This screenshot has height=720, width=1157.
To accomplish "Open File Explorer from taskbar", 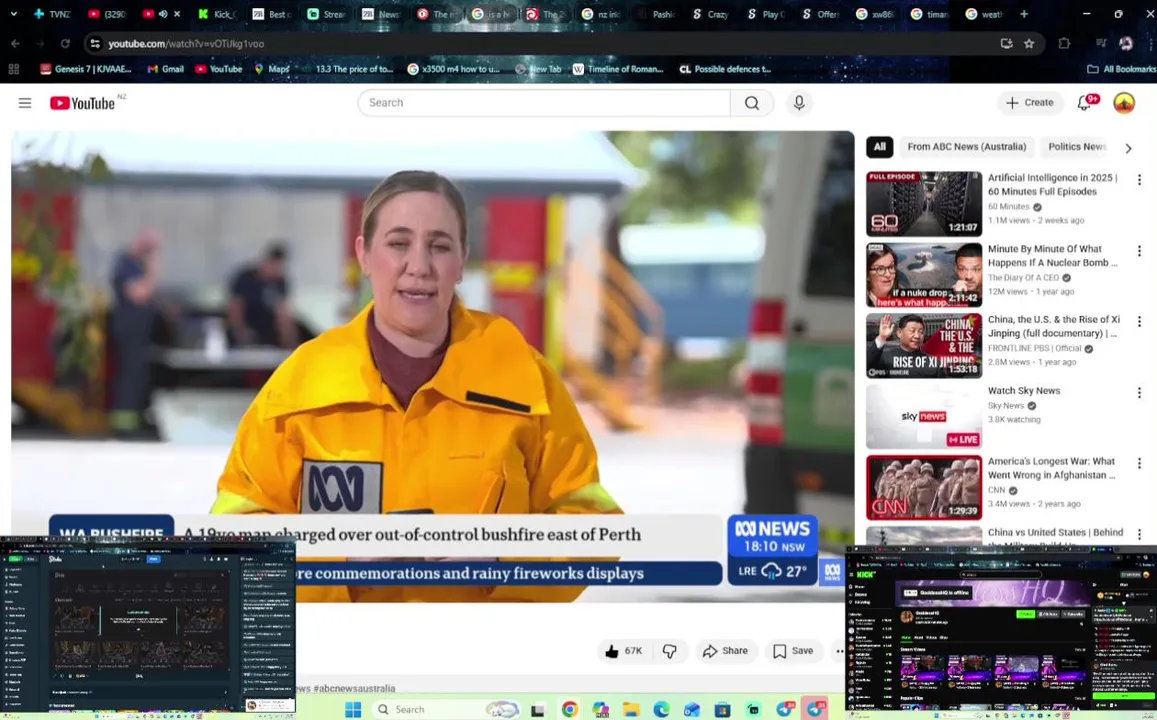I will 631,710.
